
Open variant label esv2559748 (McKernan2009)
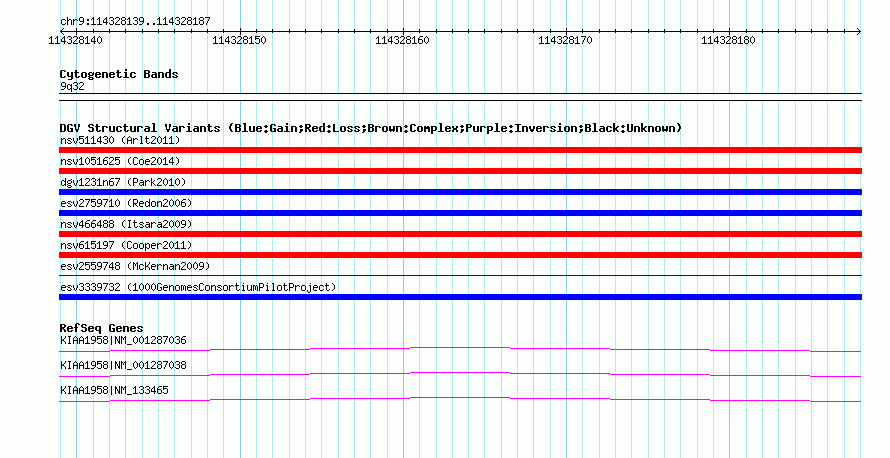(135, 266)
